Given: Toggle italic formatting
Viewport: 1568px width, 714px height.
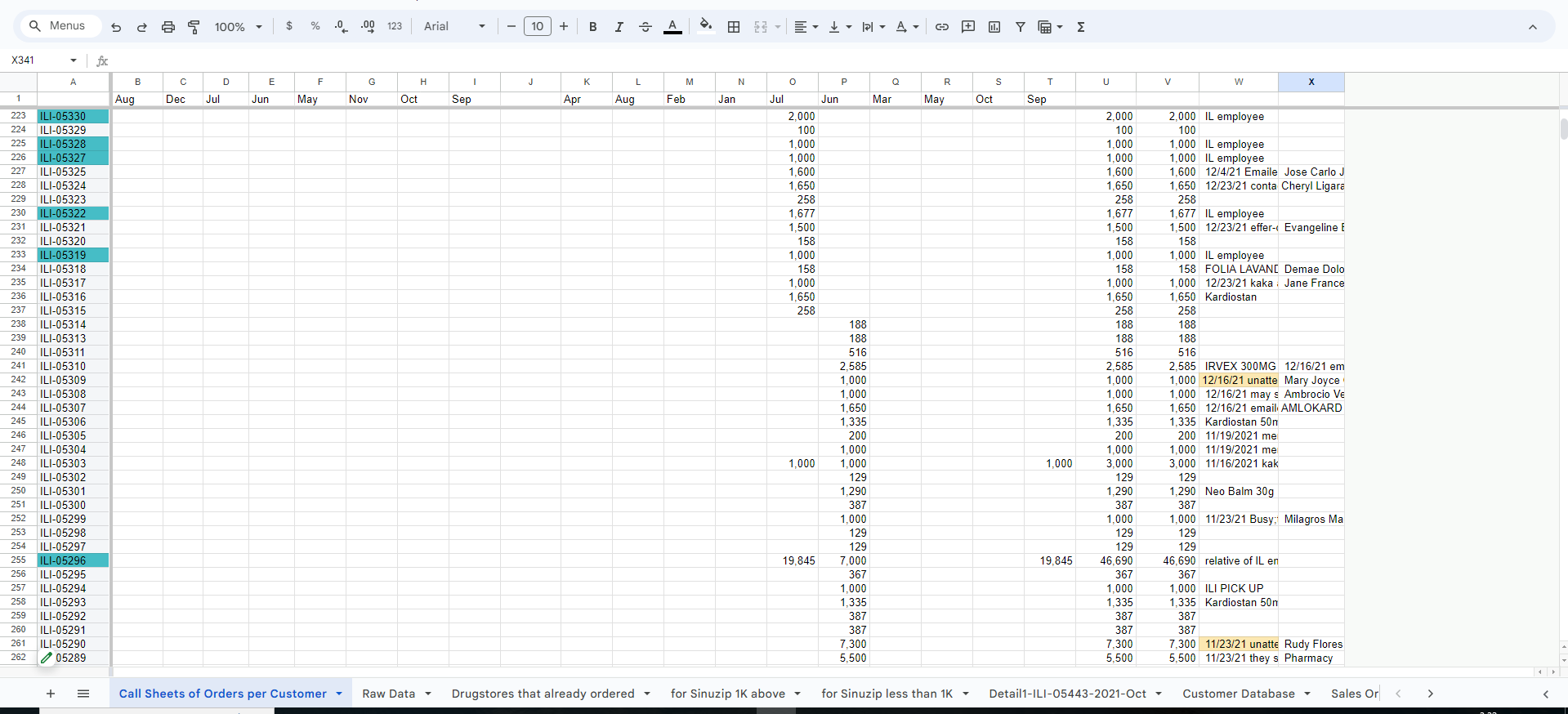Looking at the screenshot, I should (x=619, y=27).
